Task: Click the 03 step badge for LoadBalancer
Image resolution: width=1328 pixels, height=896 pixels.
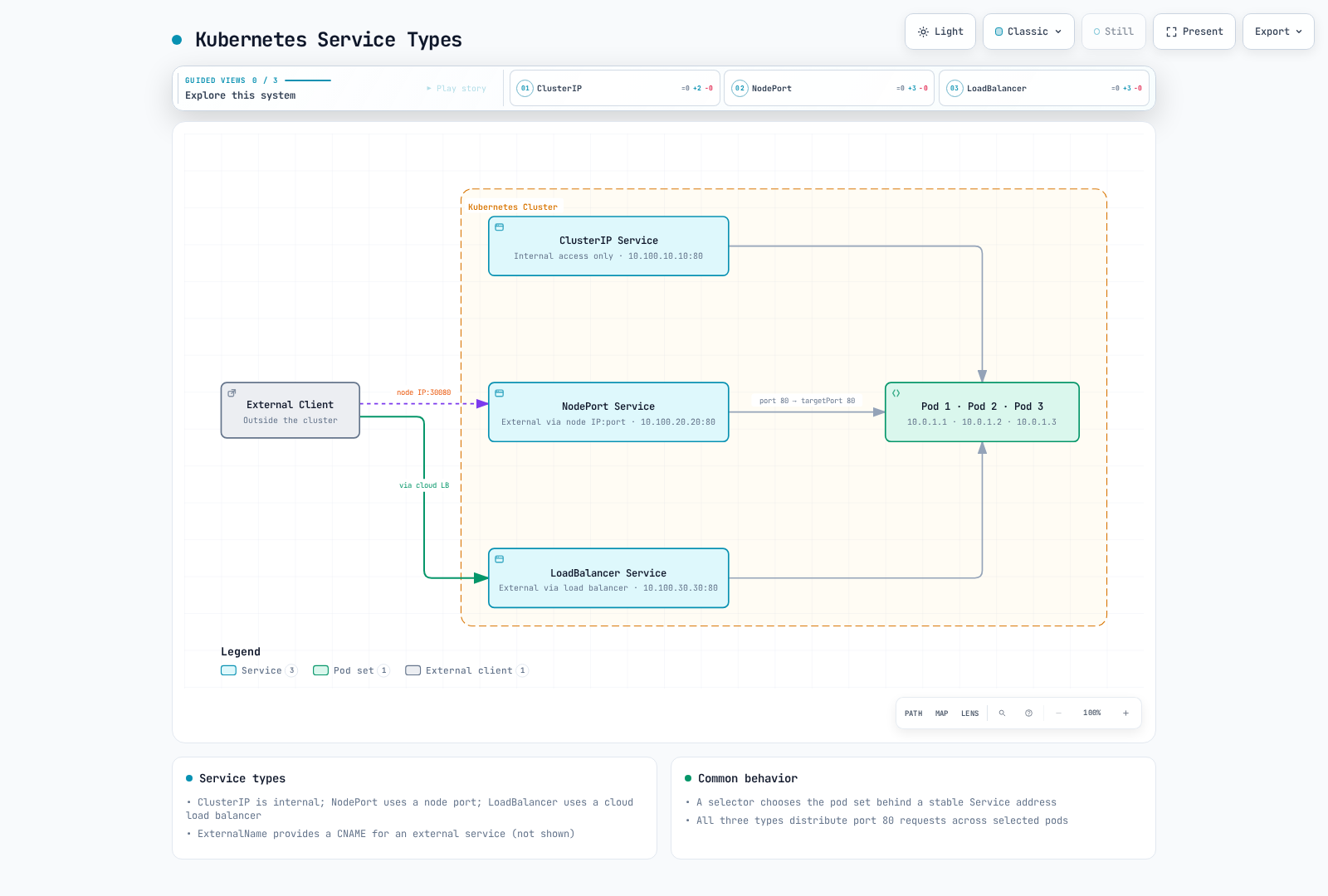Action: point(954,88)
